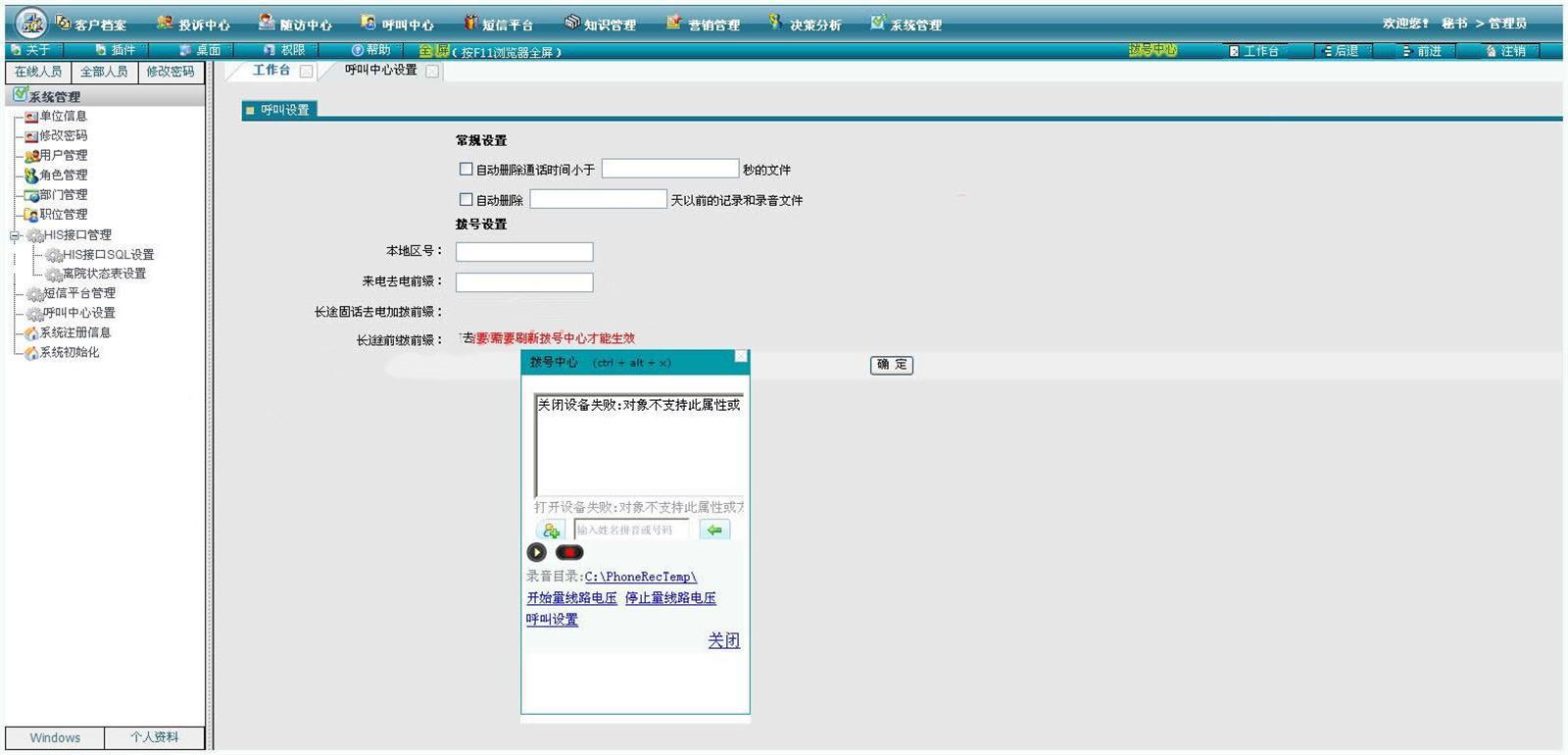This screenshot has height=755, width=1568.
Task: Click the play recording button
Action: click(536, 553)
